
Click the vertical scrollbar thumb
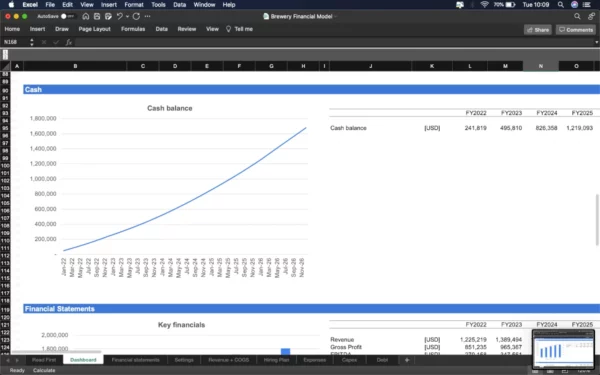click(597, 220)
